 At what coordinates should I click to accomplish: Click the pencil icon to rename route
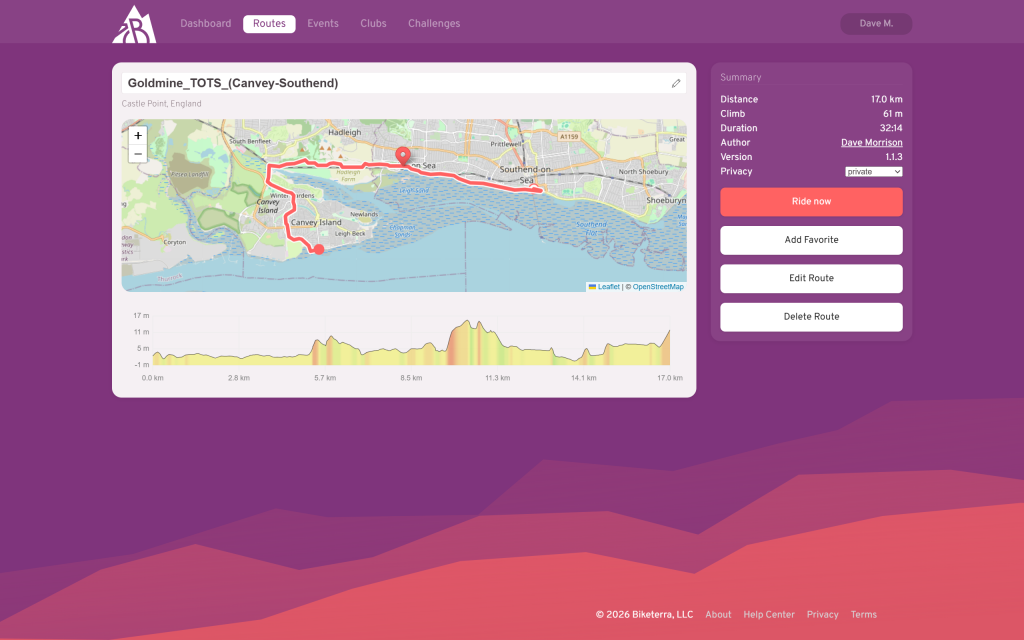coord(676,83)
